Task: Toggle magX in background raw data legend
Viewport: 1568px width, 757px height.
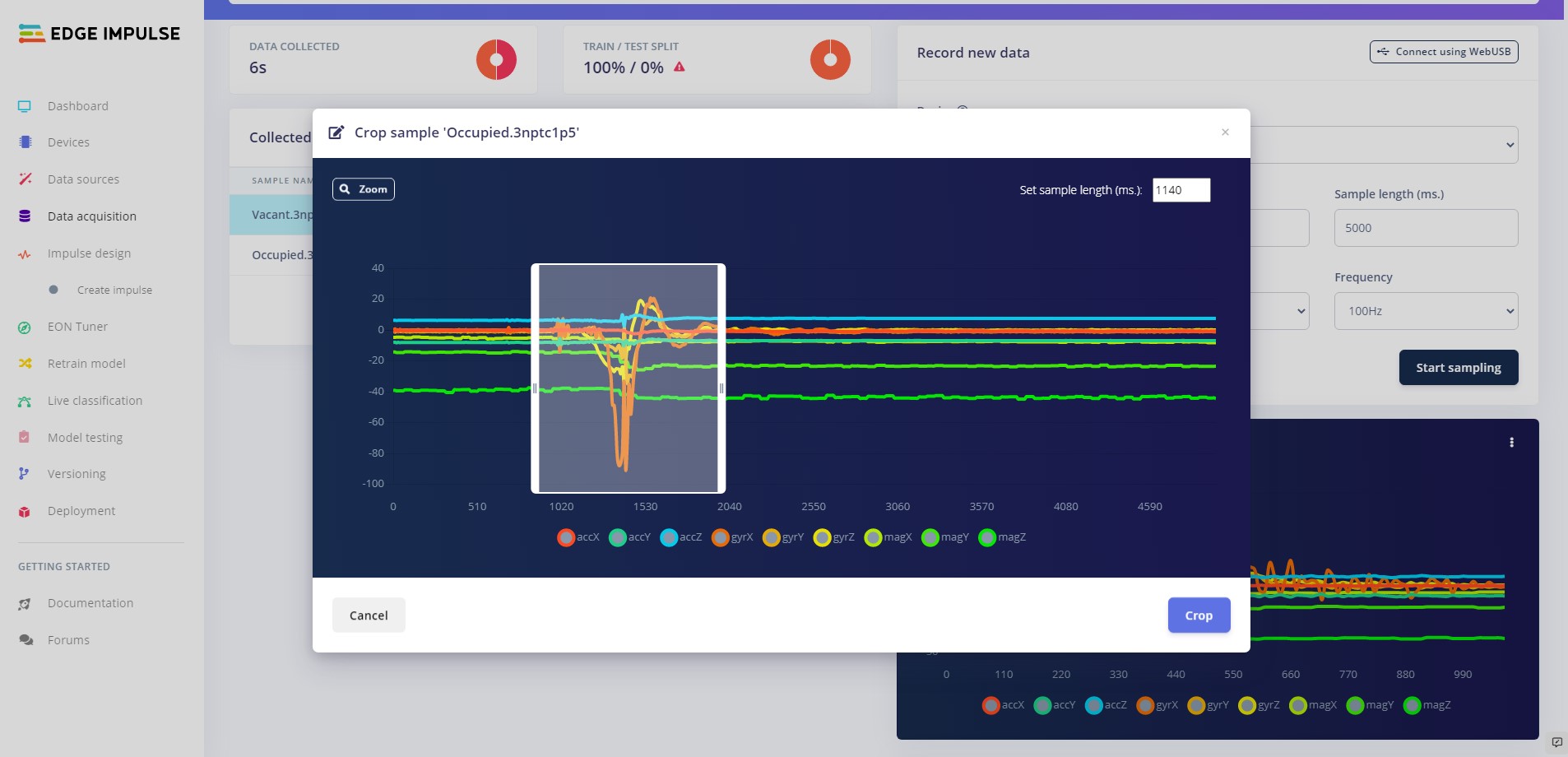Action: (x=1314, y=705)
